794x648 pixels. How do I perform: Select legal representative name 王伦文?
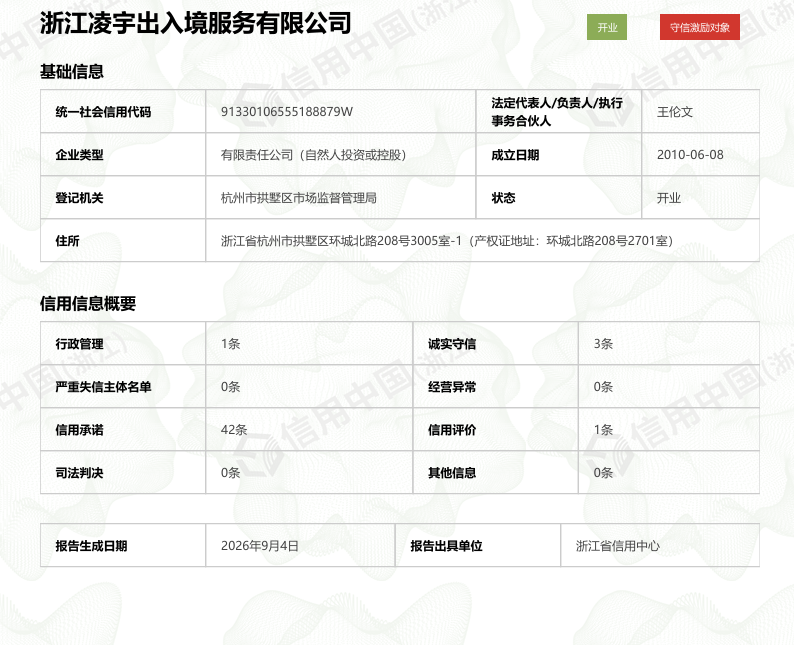click(674, 112)
